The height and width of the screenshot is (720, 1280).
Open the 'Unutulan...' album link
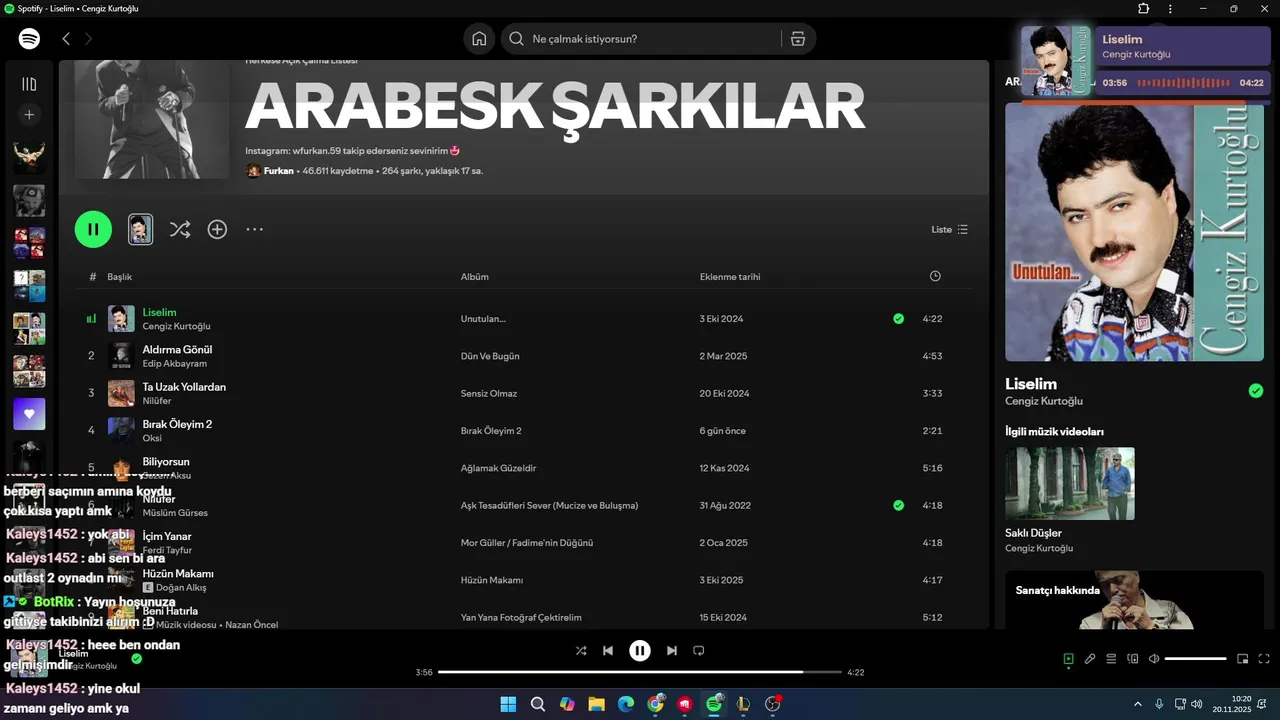pos(483,319)
